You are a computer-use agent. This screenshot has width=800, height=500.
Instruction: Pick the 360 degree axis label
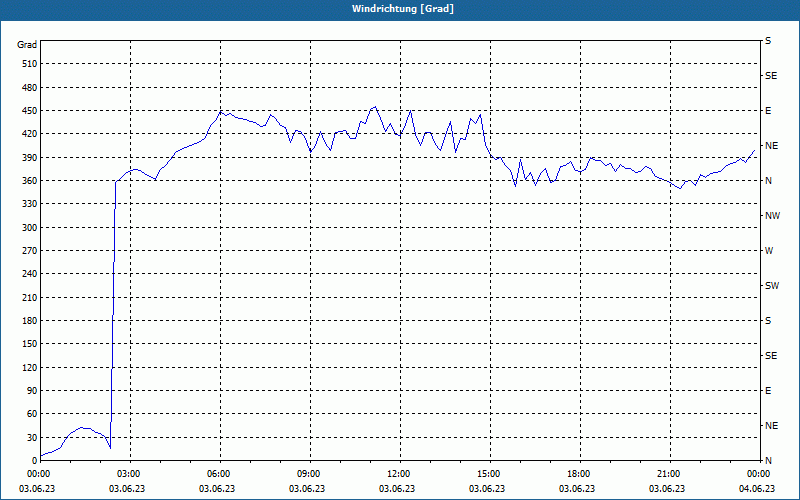click(x=29, y=181)
